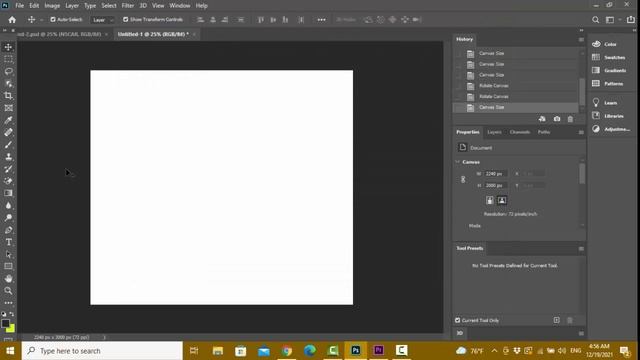
Task: Open the Adjustments panel
Action: 611,129
